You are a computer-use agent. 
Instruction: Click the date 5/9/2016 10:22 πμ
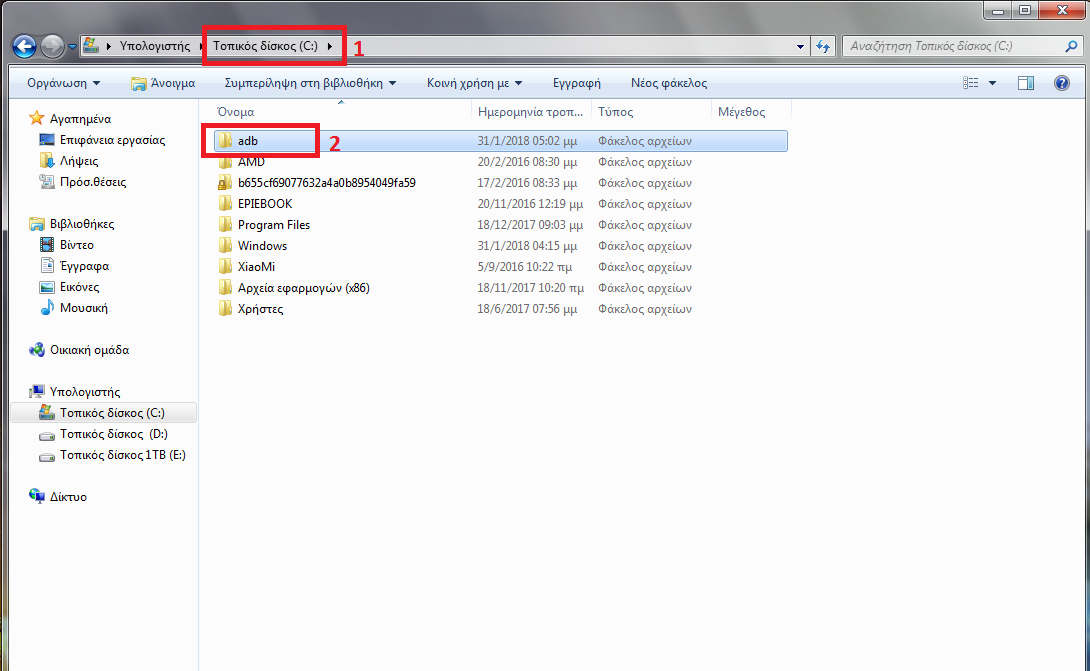point(525,266)
